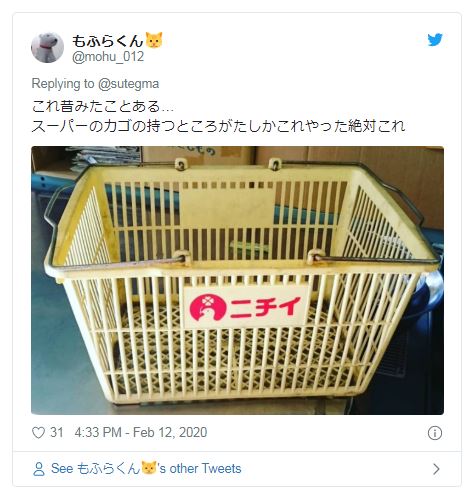472x499 pixels.
Task: Visit the @sutegma profile mention
Action: click(129, 84)
